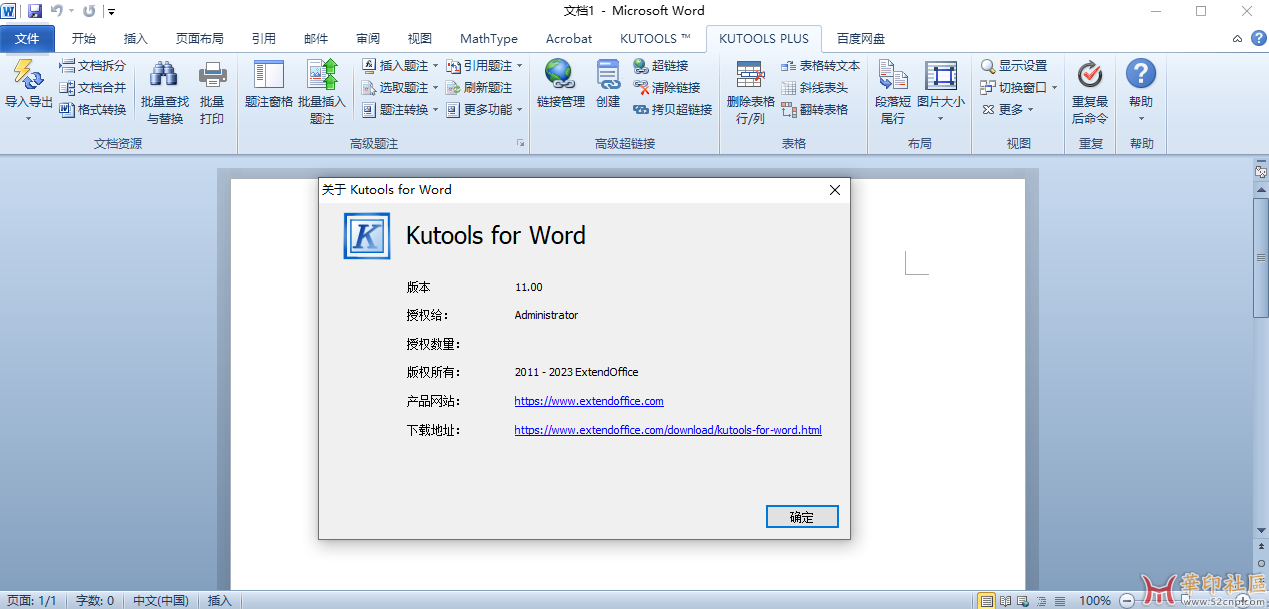Viewport: 1269px width, 609px height.
Task: Click 删除表格行/列 delete table rows/columns
Action: 750,92
